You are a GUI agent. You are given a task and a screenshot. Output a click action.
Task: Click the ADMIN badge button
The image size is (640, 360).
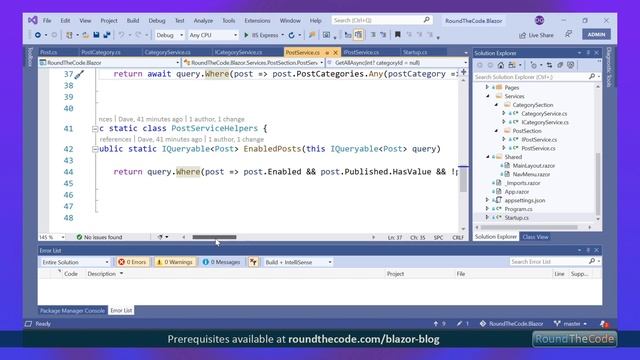(x=596, y=35)
